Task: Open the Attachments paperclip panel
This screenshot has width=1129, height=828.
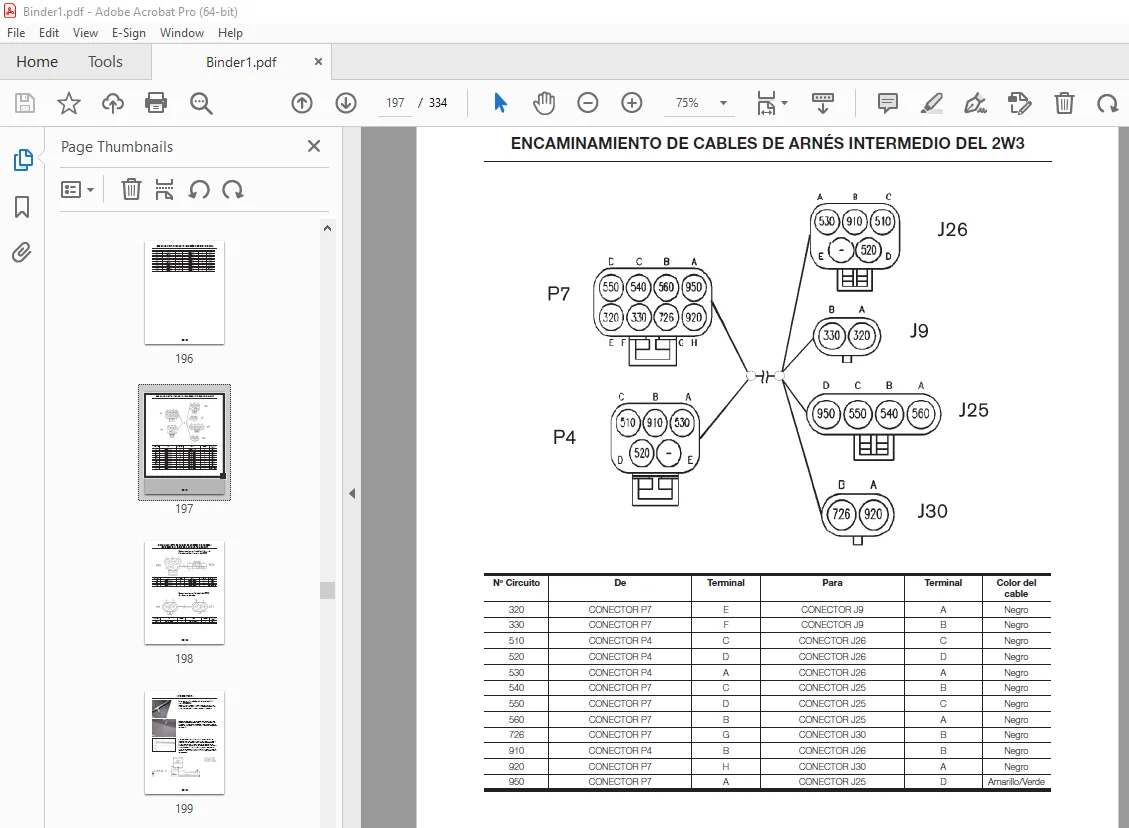Action: coord(22,253)
